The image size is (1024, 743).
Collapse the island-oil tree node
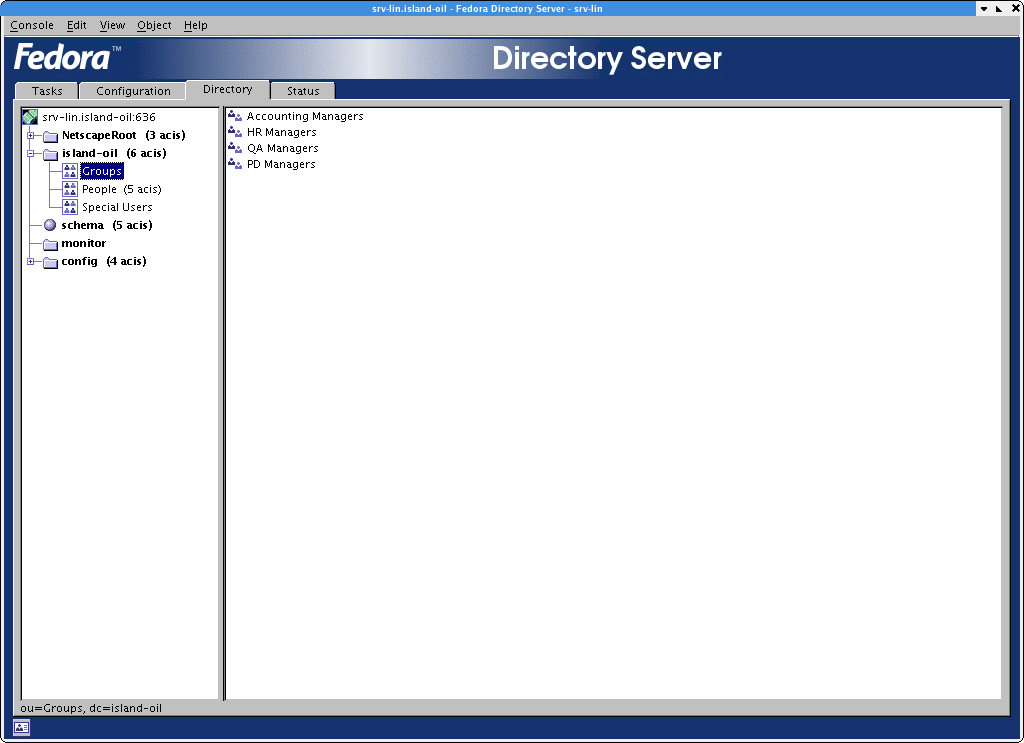tap(30, 153)
